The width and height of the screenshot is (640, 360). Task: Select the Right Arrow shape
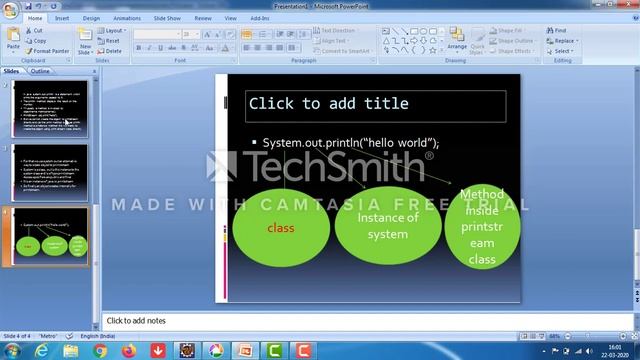[x=414, y=41]
